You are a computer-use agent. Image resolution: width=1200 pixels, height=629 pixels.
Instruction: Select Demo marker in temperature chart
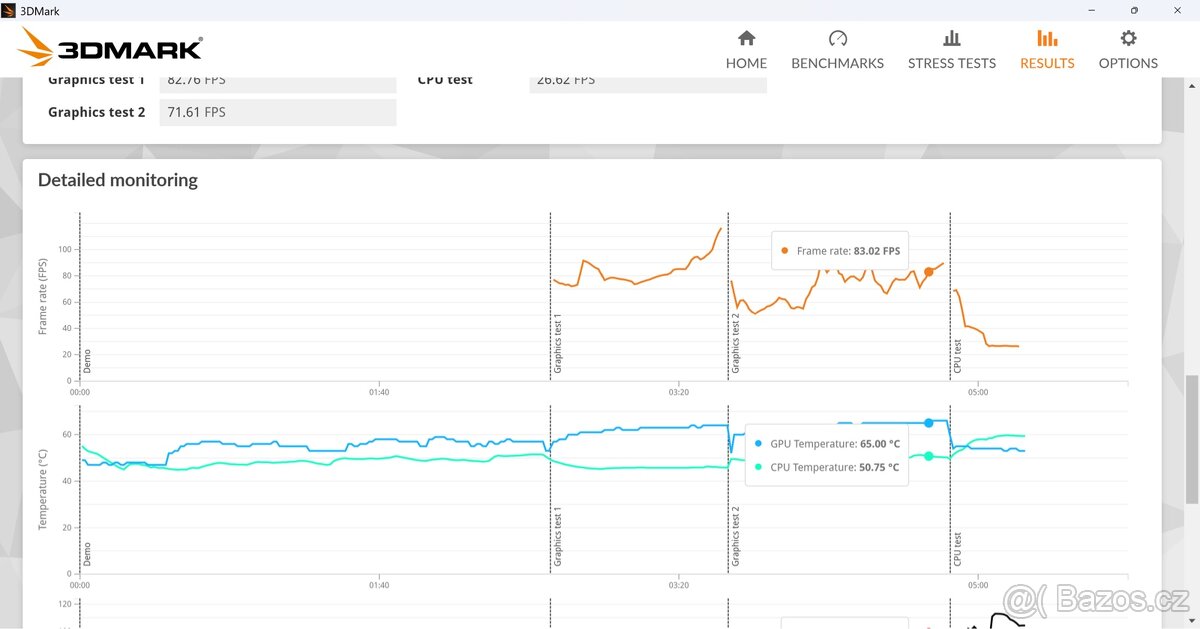click(87, 554)
